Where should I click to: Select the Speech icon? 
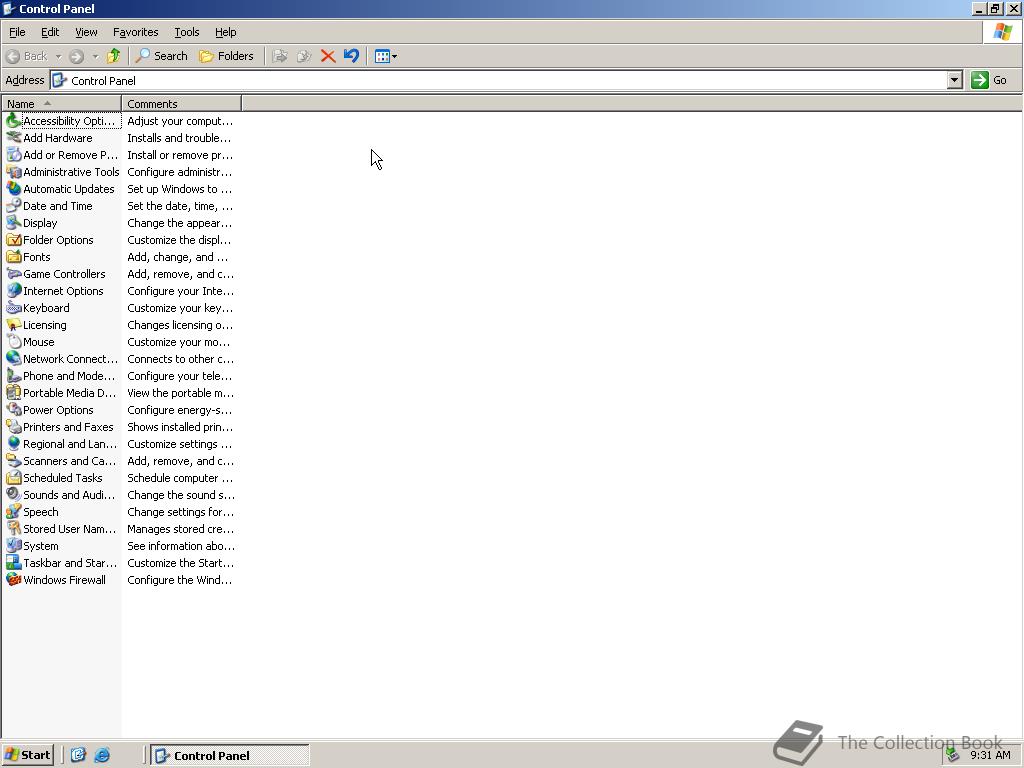click(x=13, y=511)
